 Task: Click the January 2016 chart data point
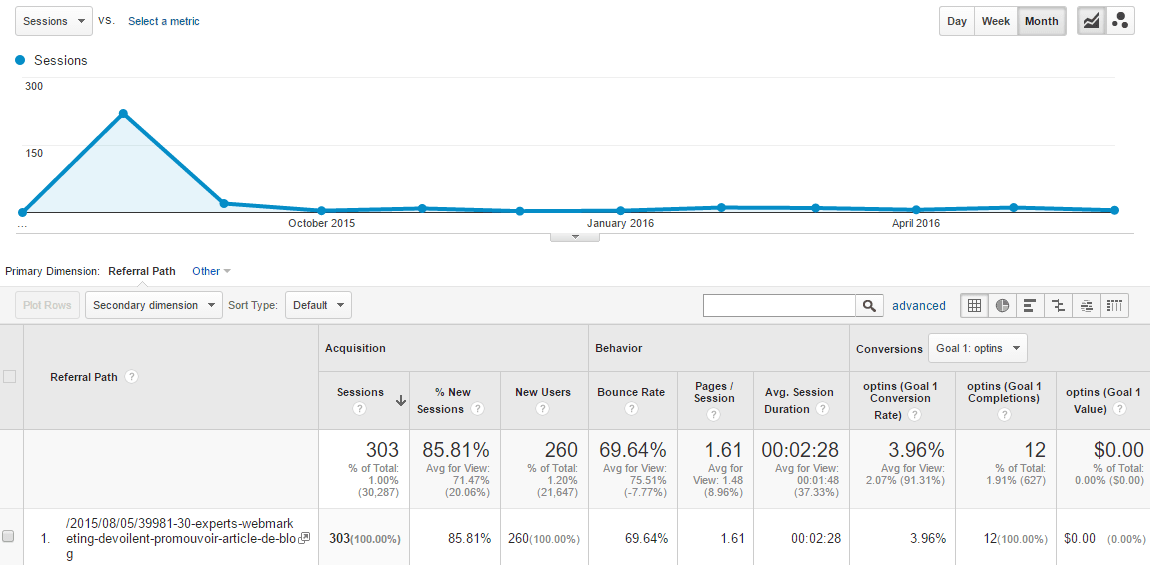pyautogui.click(x=620, y=211)
